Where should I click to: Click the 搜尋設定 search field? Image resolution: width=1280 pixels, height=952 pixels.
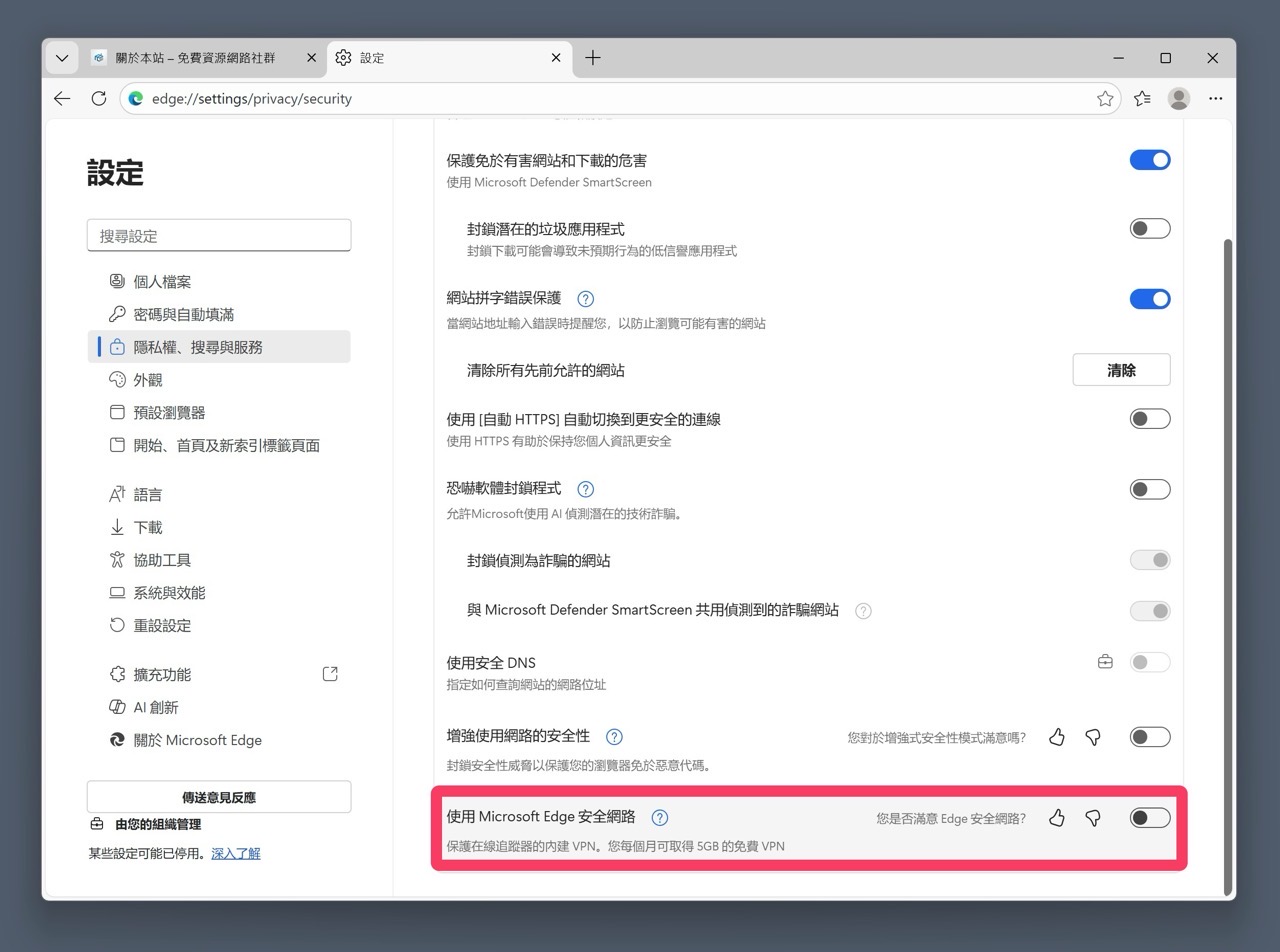(x=219, y=235)
